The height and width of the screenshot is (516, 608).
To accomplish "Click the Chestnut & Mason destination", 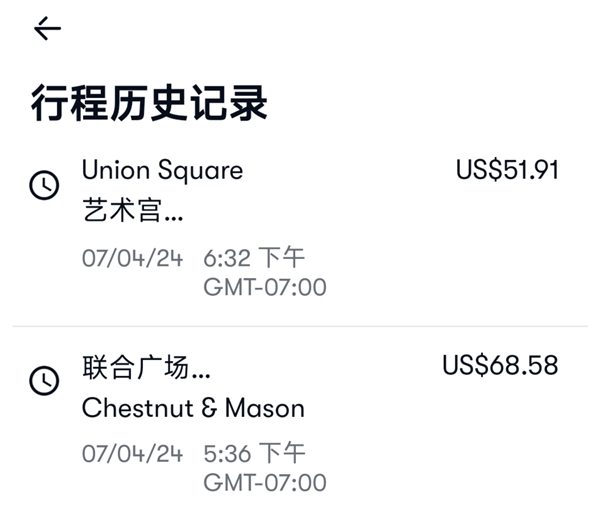I will pos(193,408).
